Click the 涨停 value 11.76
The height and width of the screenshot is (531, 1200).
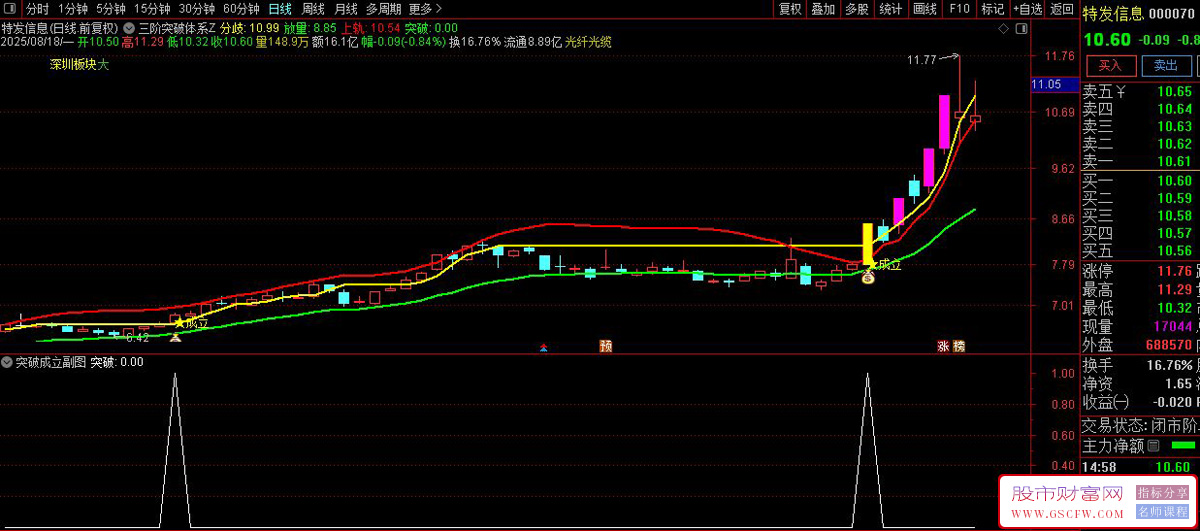(1175, 271)
